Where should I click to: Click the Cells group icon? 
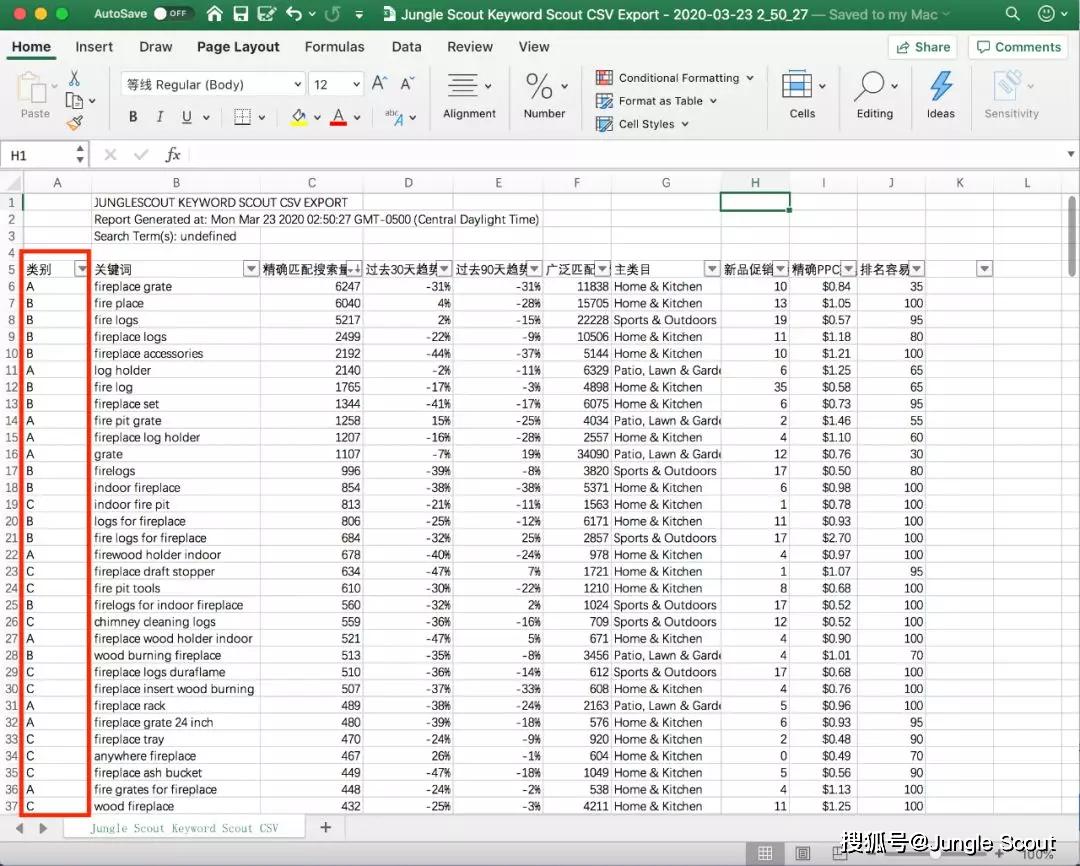point(797,85)
